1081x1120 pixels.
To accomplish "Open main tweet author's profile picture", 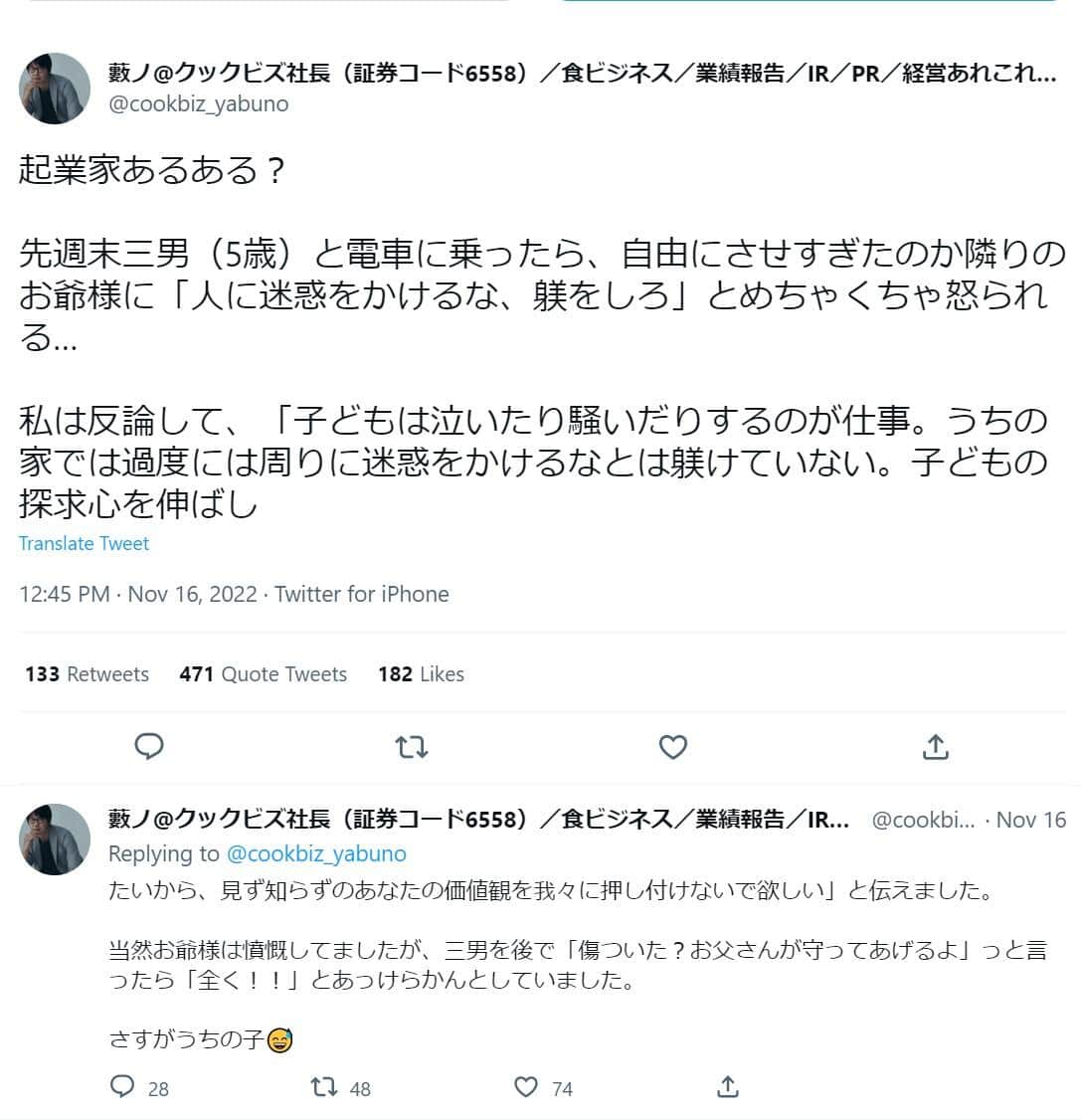I will tap(55, 88).
